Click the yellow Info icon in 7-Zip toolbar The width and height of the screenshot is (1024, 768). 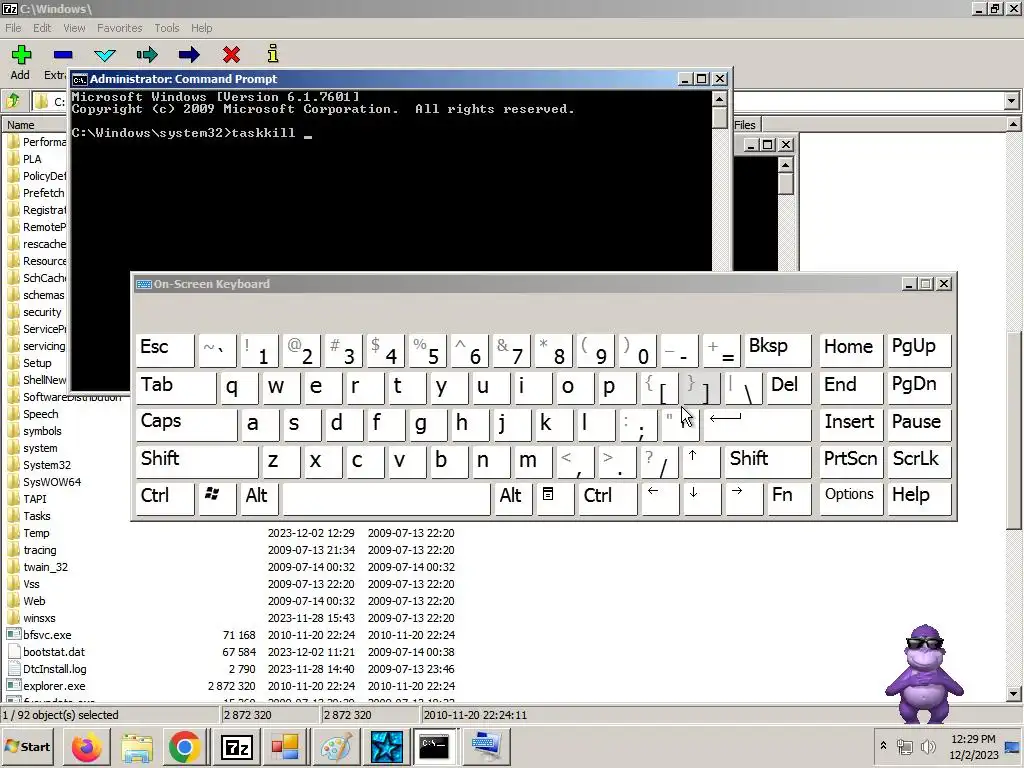coord(273,54)
